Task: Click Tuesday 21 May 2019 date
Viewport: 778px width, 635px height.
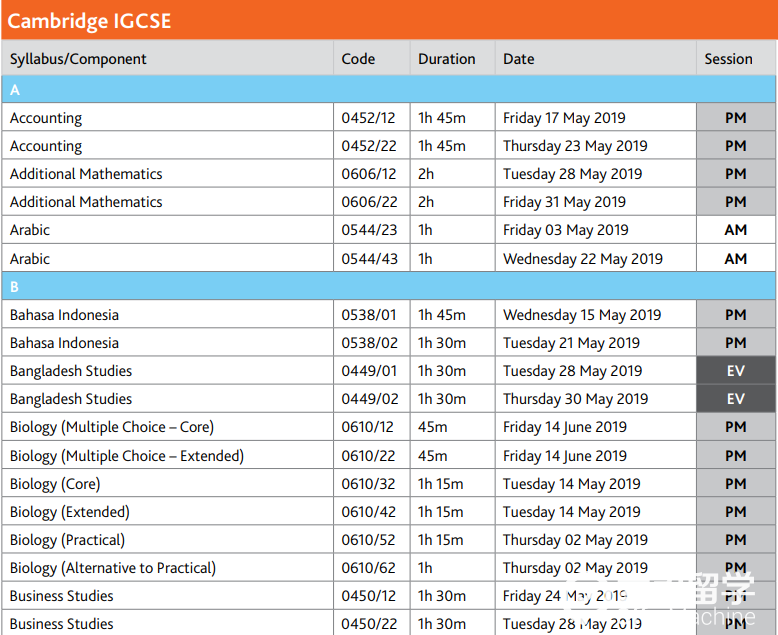Action: click(572, 343)
